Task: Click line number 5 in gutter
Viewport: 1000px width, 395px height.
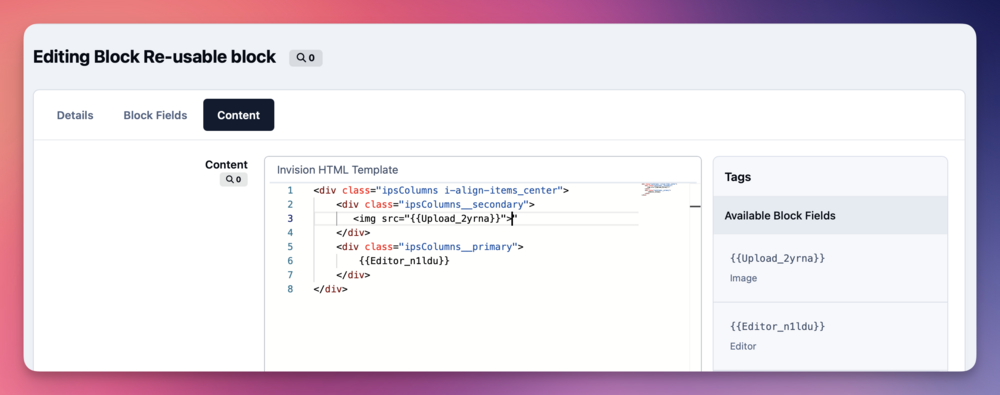Action: (x=290, y=246)
